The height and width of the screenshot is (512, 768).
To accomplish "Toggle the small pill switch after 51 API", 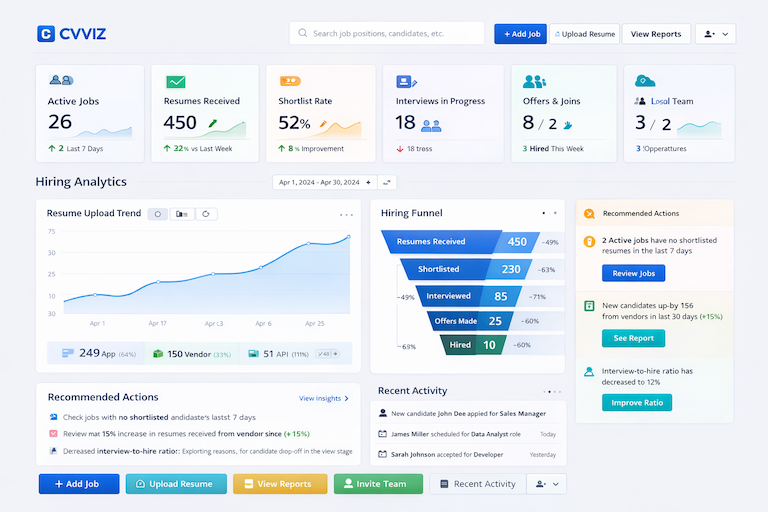I will coord(328,354).
